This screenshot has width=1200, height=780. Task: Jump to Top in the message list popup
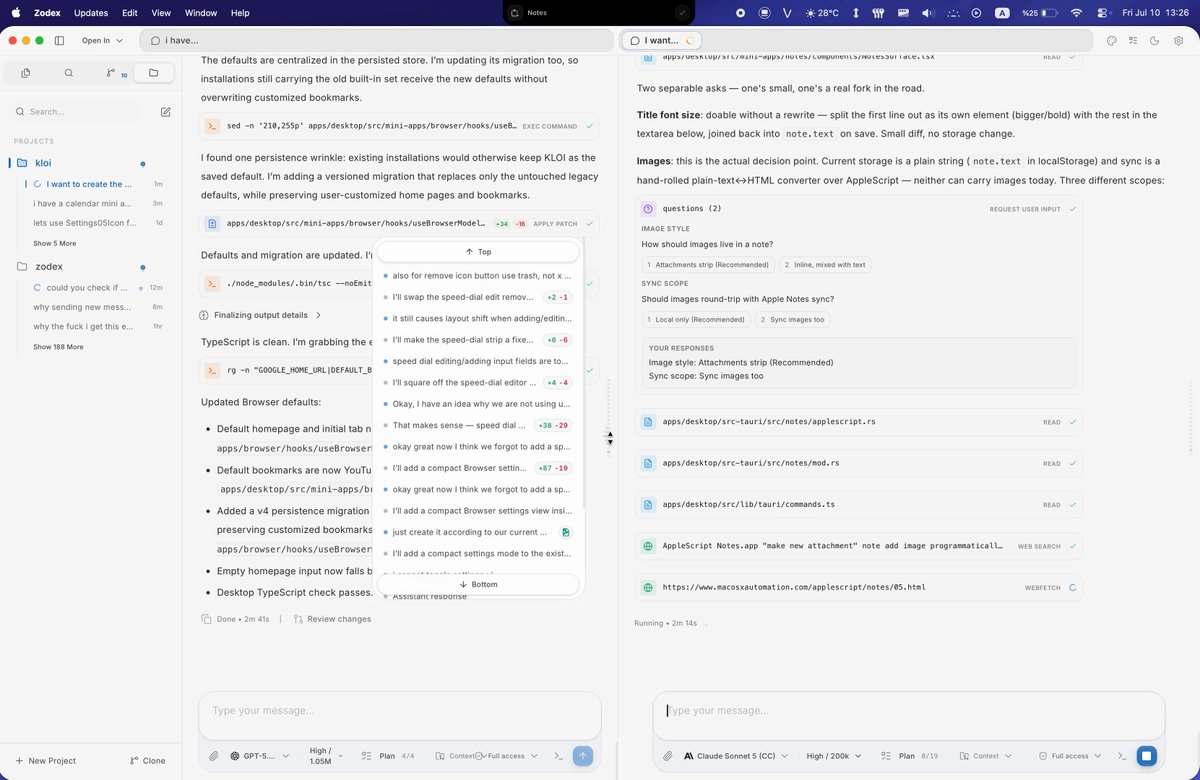[478, 252]
